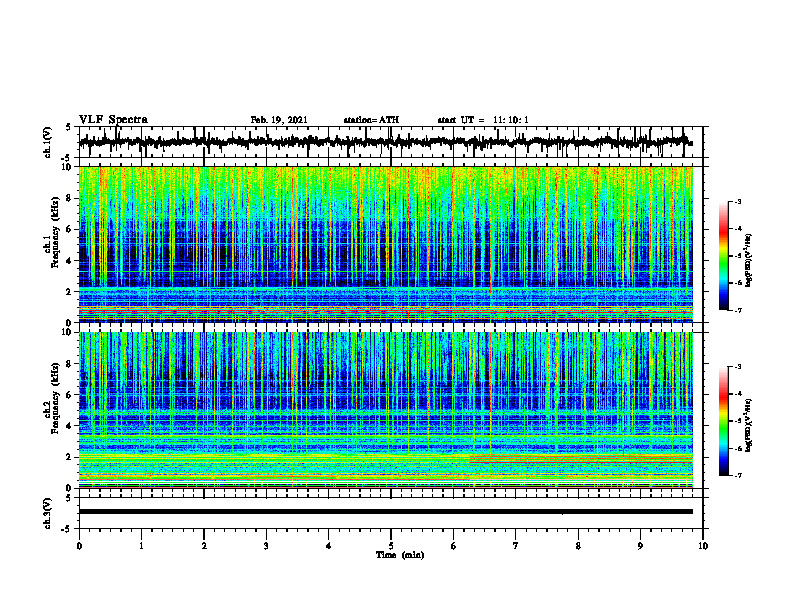Click the "VLF Spectra" plot title

point(113,120)
